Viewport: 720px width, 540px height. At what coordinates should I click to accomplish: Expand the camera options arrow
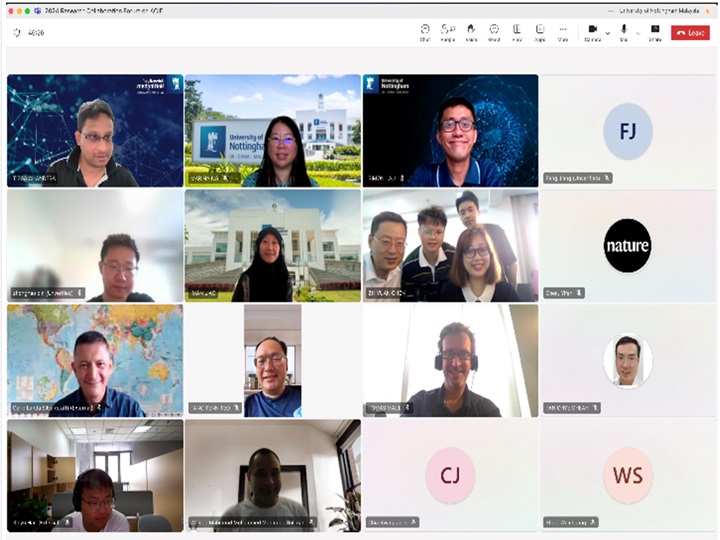607,32
